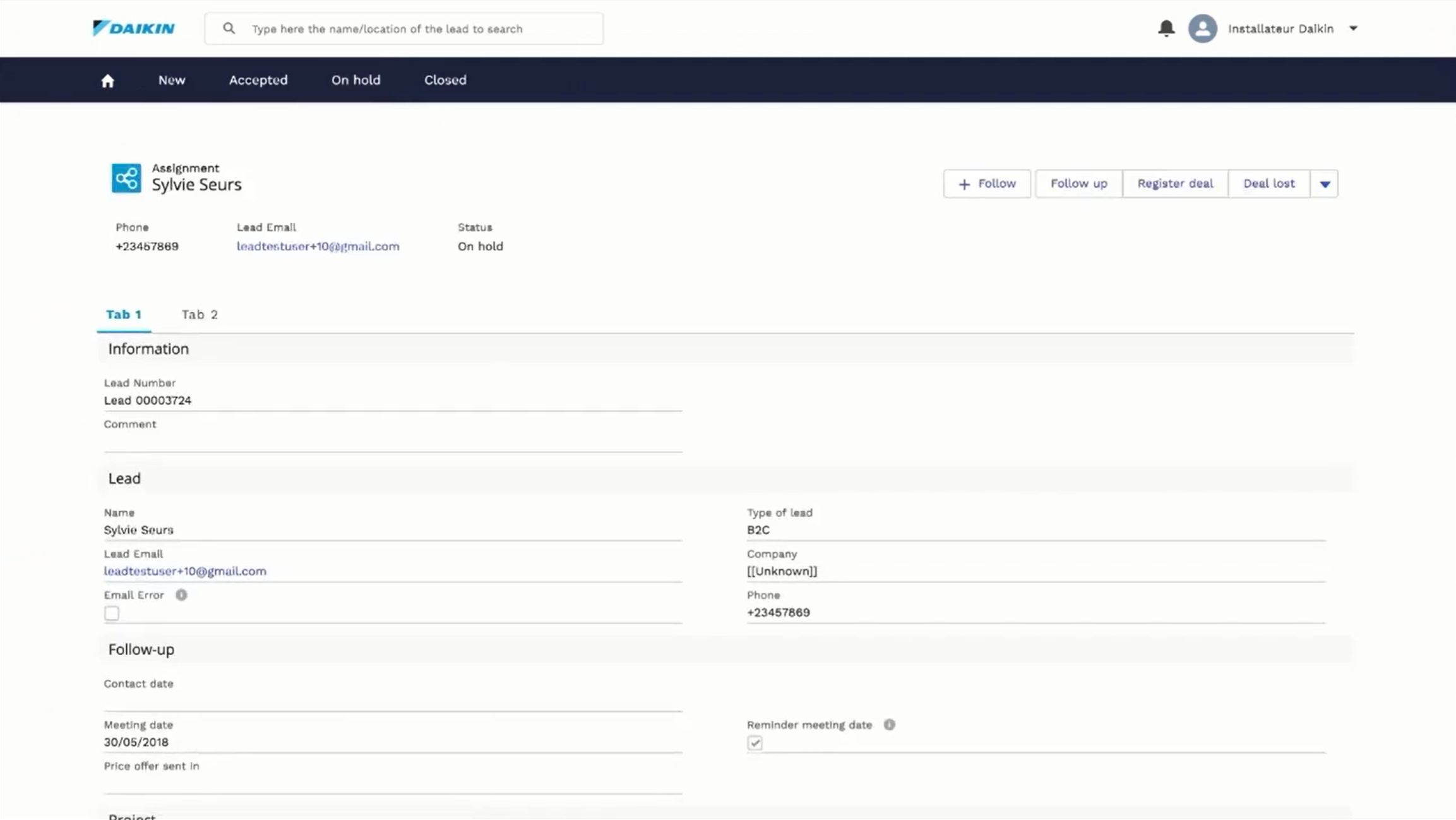Open the header Lead Email link

point(318,246)
